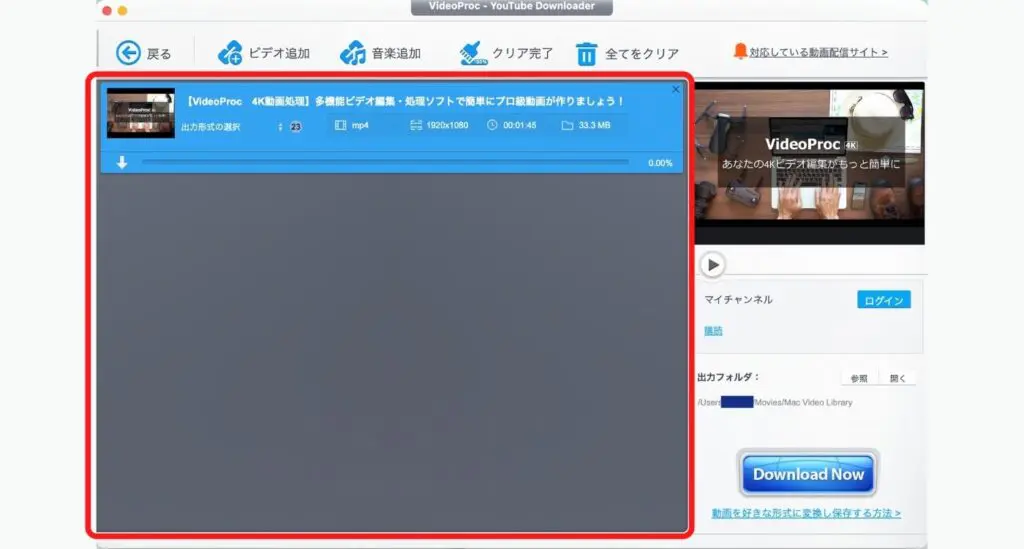Click the download arrow icon on item
Image resolution: width=1024 pixels, height=549 pixels.
122,163
